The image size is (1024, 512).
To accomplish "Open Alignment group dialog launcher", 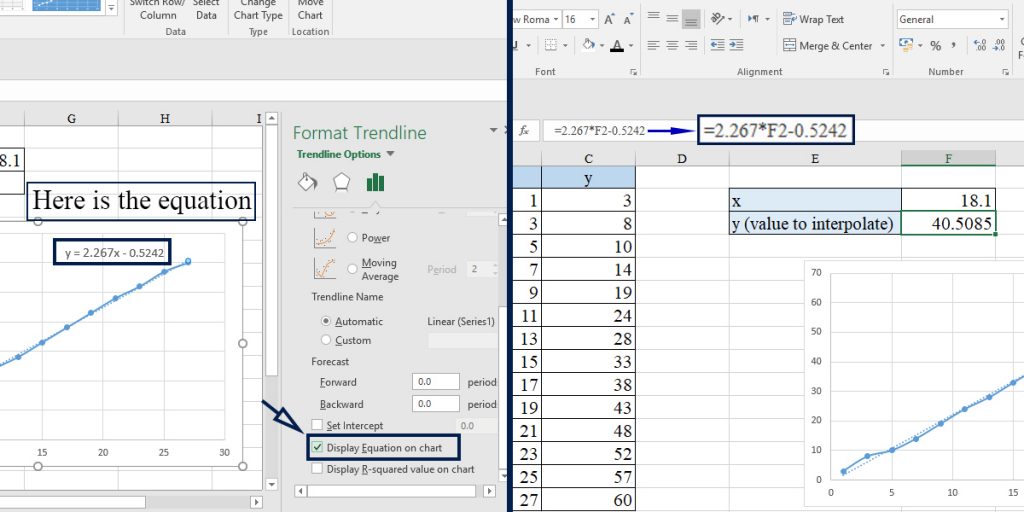I will pos(886,72).
